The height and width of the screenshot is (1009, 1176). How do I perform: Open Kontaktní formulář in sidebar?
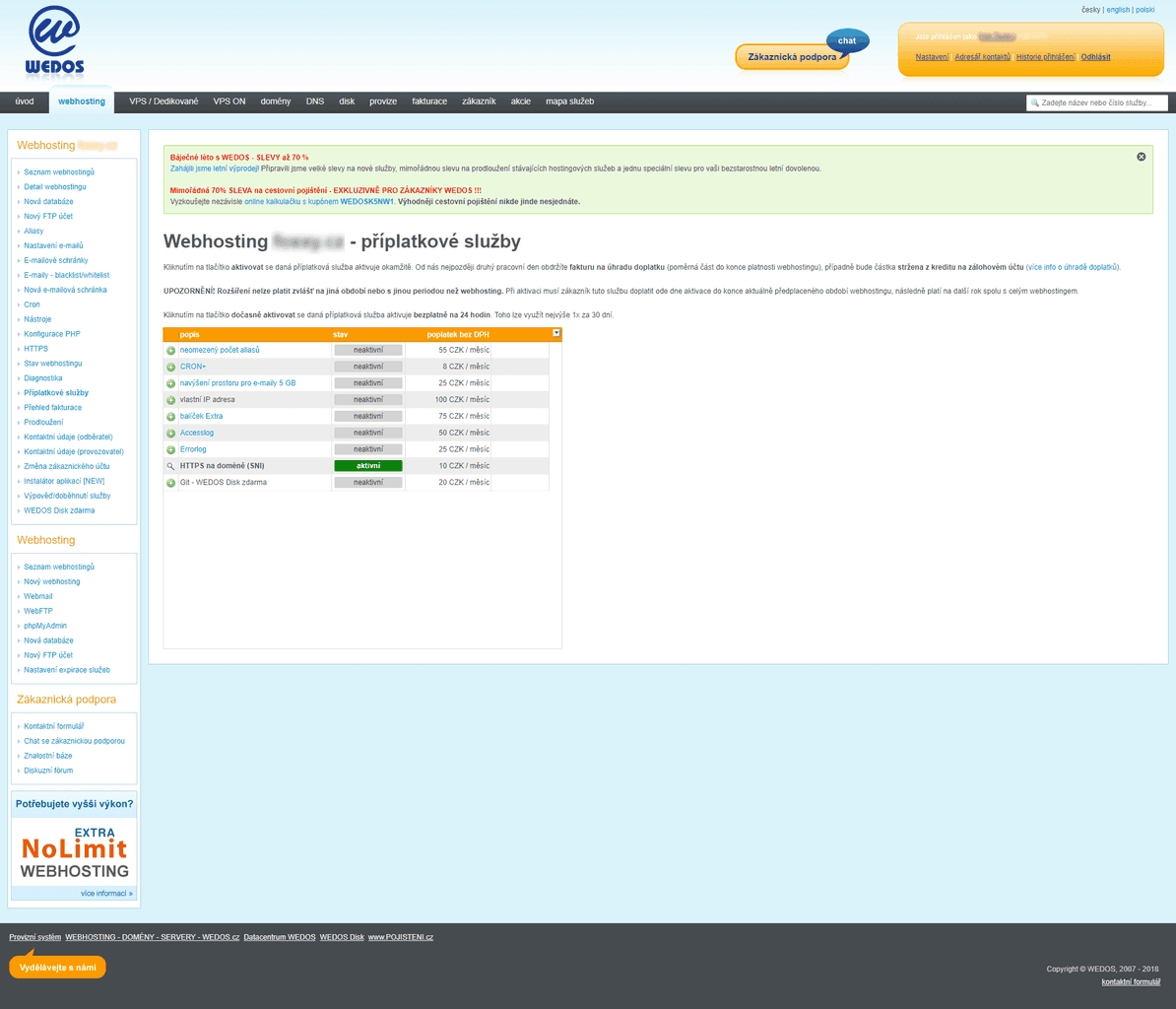53,726
